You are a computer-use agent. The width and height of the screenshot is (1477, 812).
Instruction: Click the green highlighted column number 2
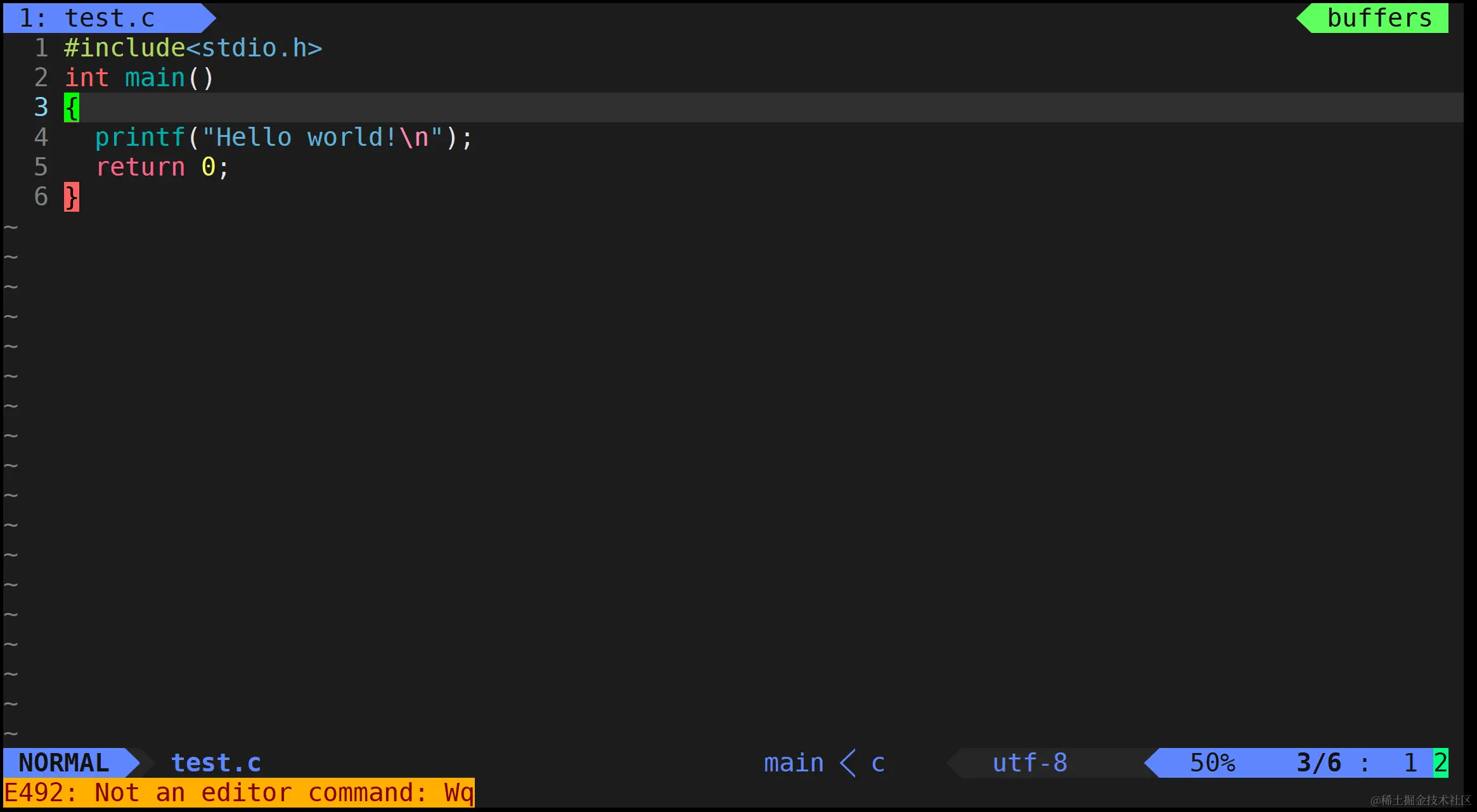pyautogui.click(x=1440, y=763)
